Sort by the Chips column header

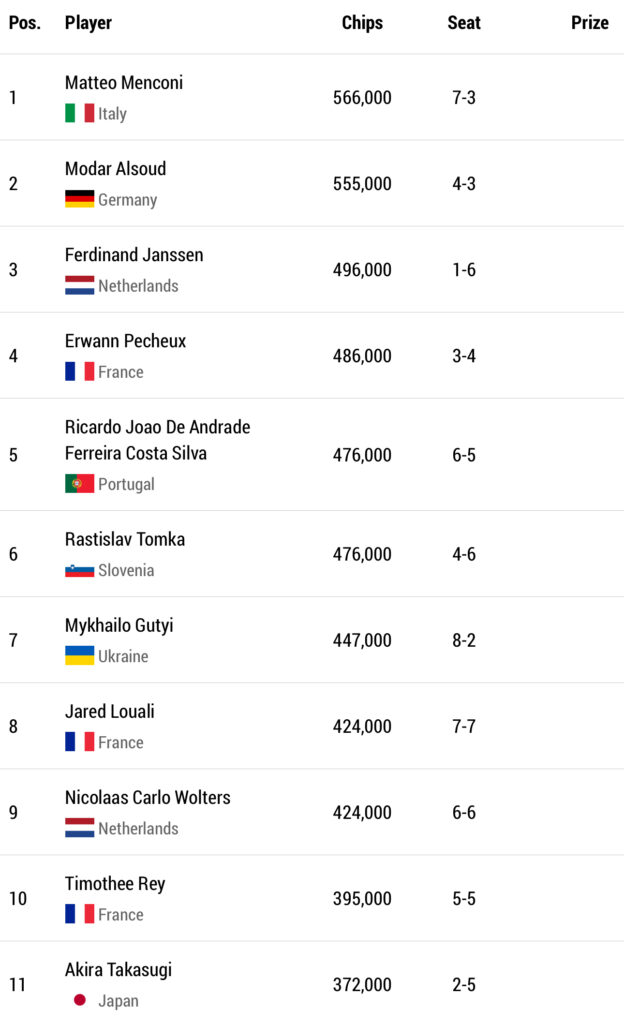[362, 23]
